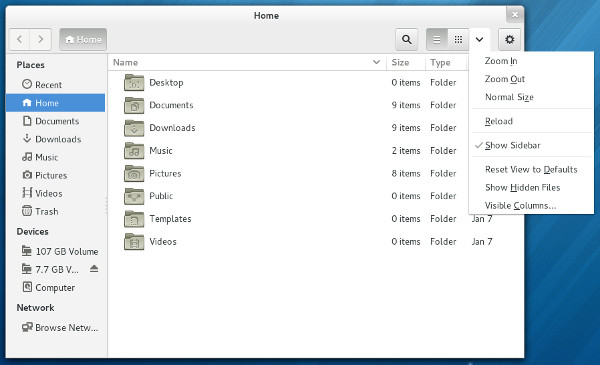This screenshot has width=600, height=365.
Task: Close the view options dropdown arrow
Action: [x=479, y=39]
